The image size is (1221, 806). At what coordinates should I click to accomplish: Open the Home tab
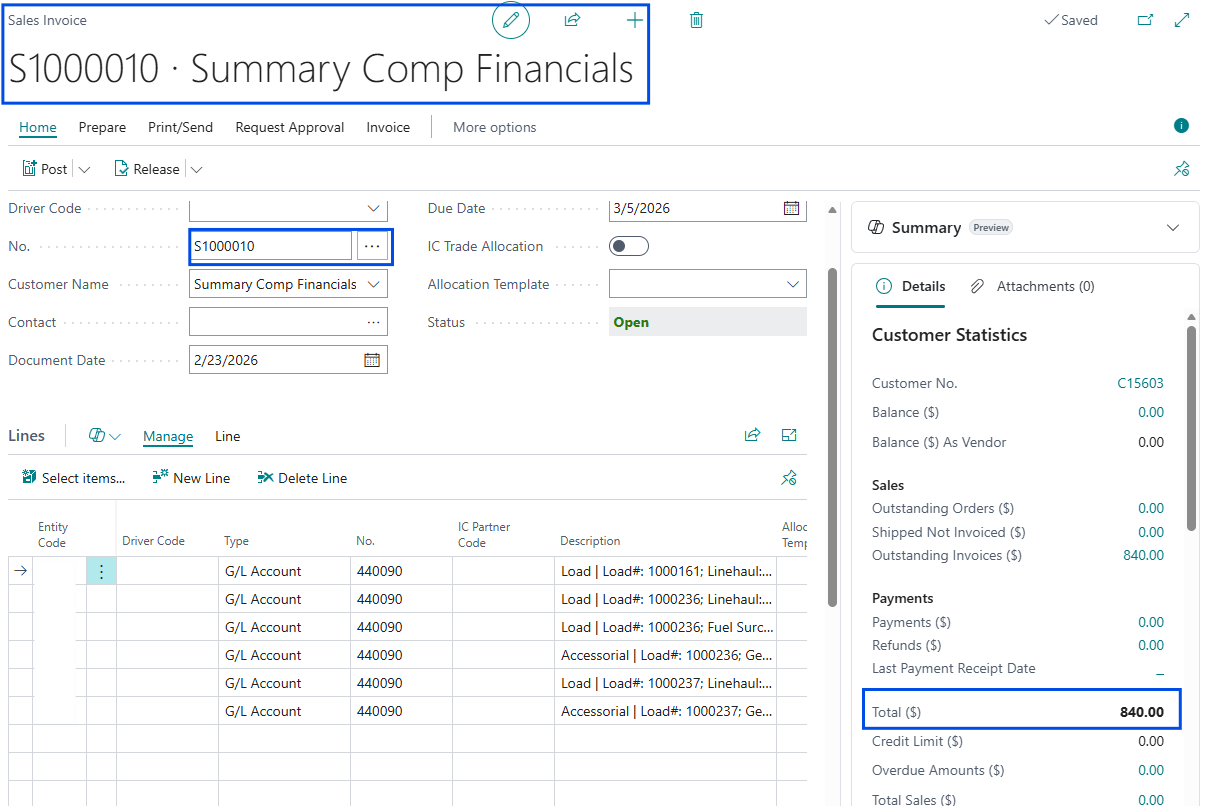[x=38, y=127]
